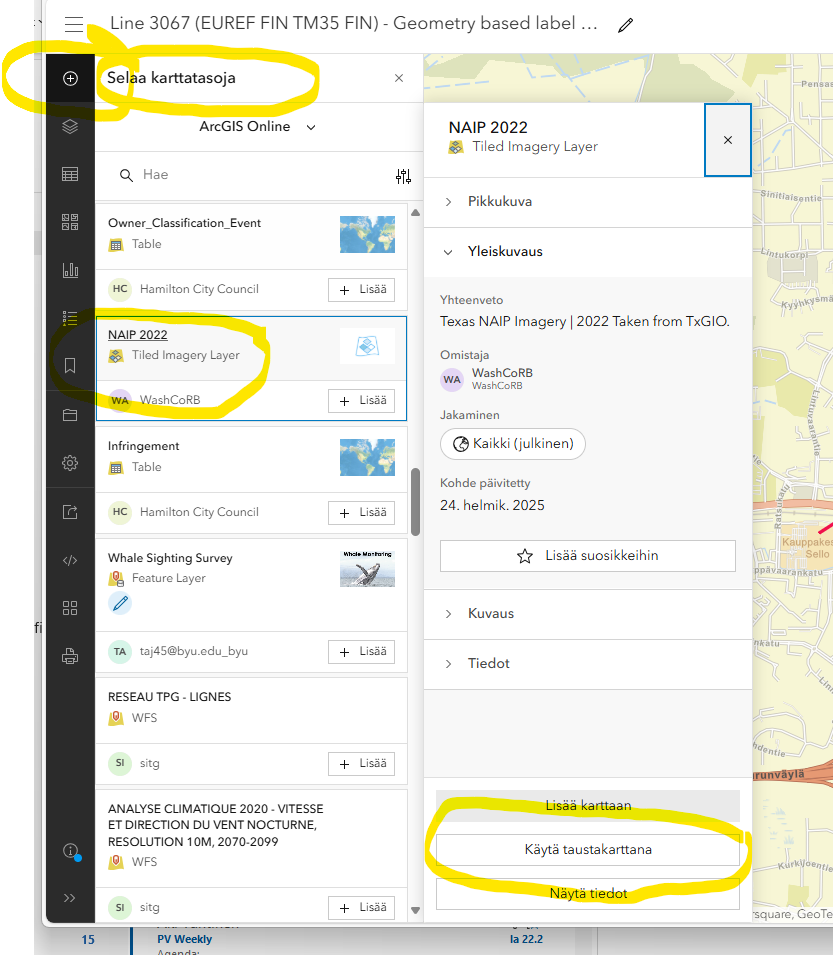Open the Tables icon in the sidebar
The width and height of the screenshot is (833, 955).
click(x=69, y=173)
